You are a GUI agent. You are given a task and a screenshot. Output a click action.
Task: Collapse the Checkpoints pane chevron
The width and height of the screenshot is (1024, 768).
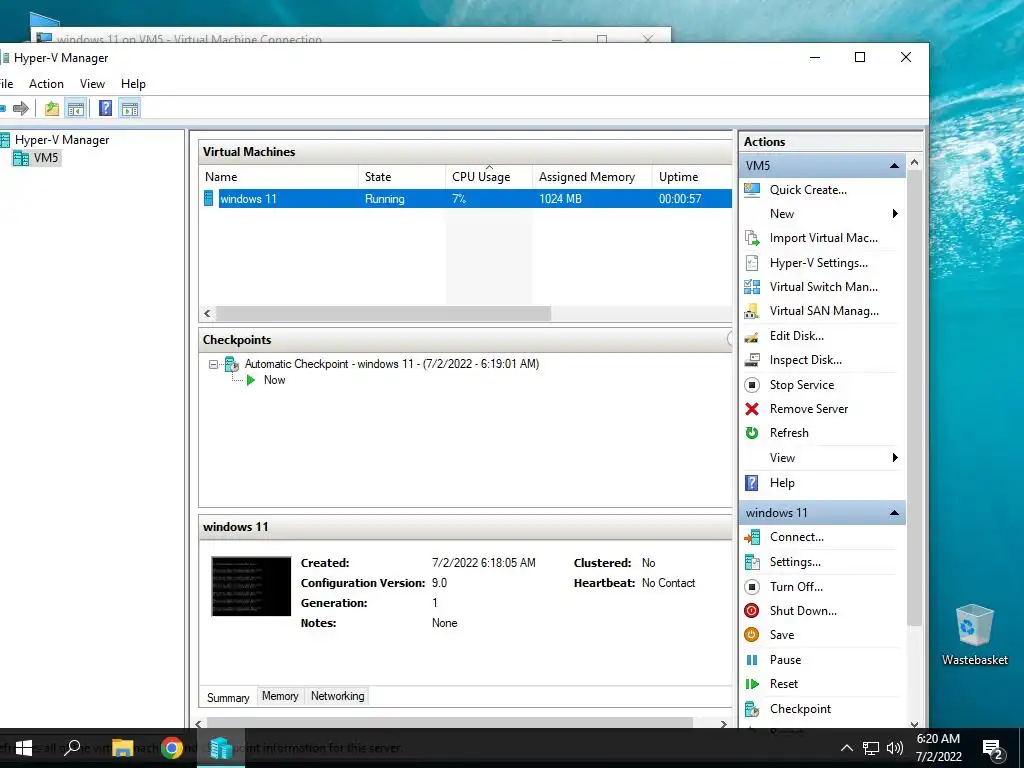pos(729,338)
